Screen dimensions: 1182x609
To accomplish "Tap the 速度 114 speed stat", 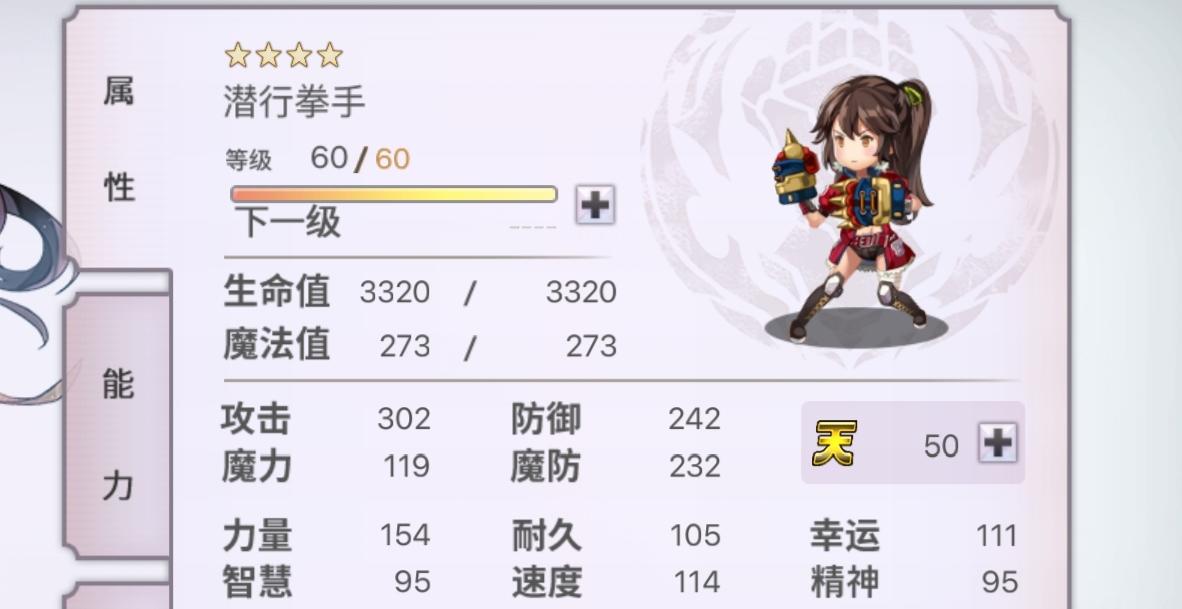I will [616, 582].
